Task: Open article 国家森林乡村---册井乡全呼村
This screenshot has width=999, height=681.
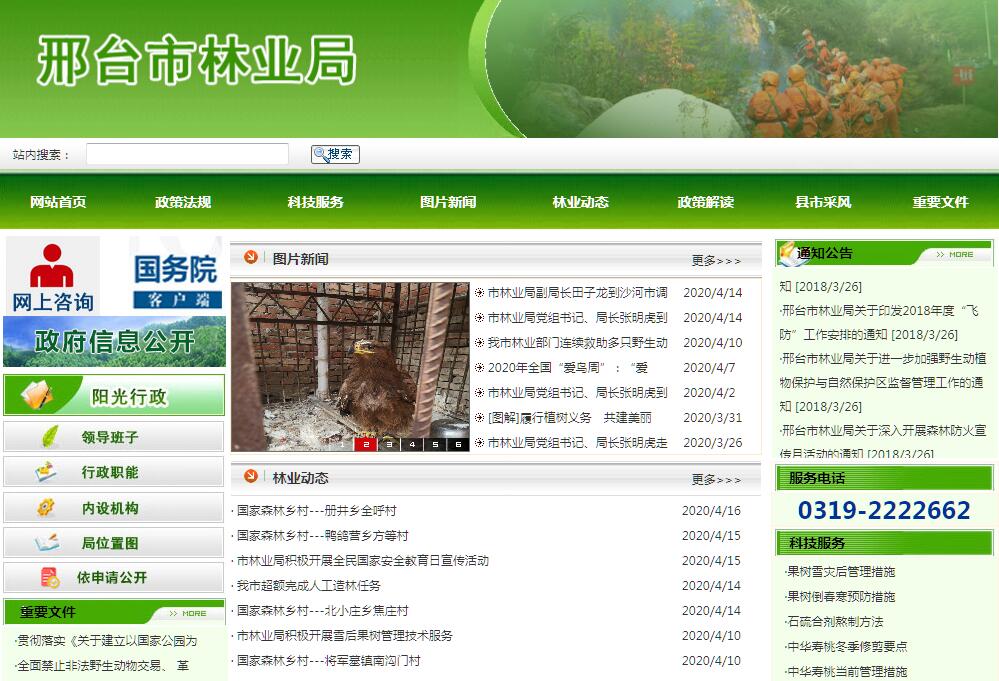Action: tap(317, 511)
